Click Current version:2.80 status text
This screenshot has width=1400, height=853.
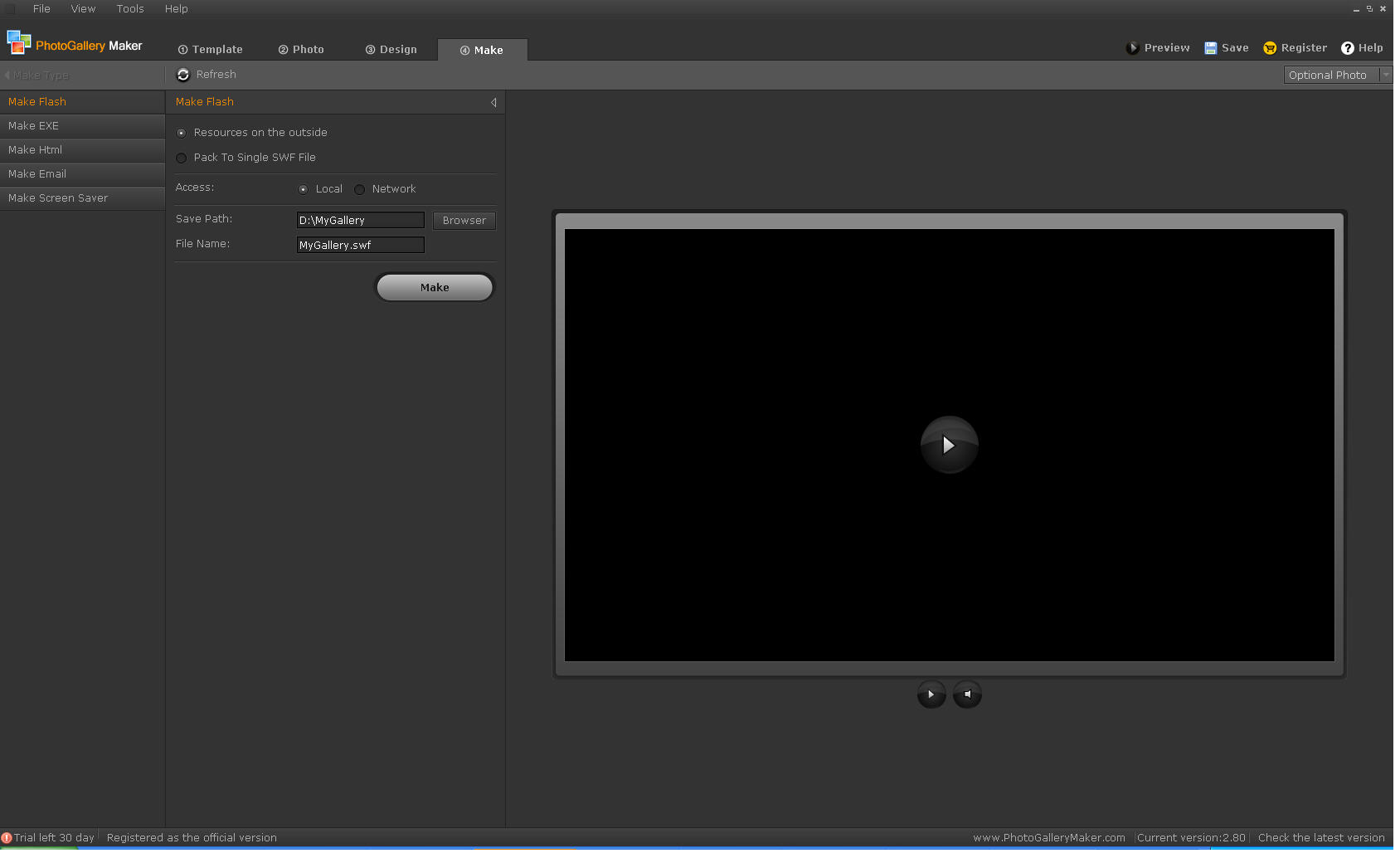(1191, 838)
